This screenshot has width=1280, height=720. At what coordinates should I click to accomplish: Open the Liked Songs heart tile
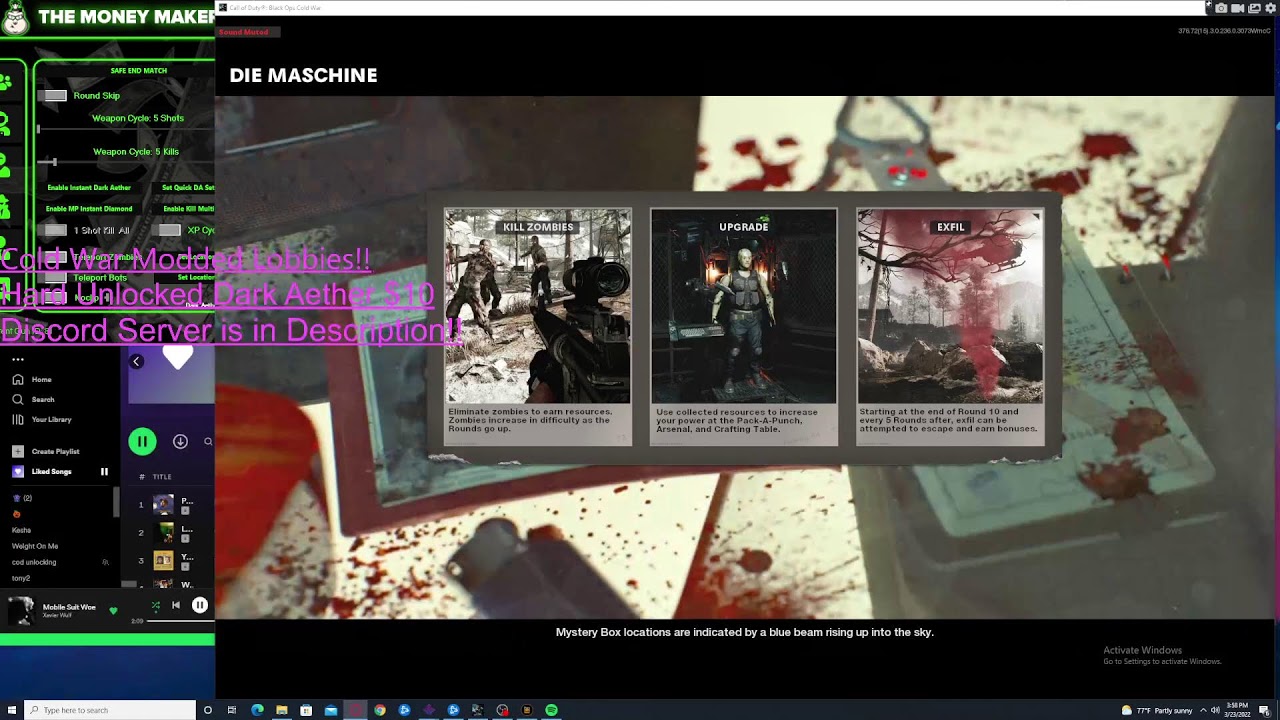(x=18, y=472)
